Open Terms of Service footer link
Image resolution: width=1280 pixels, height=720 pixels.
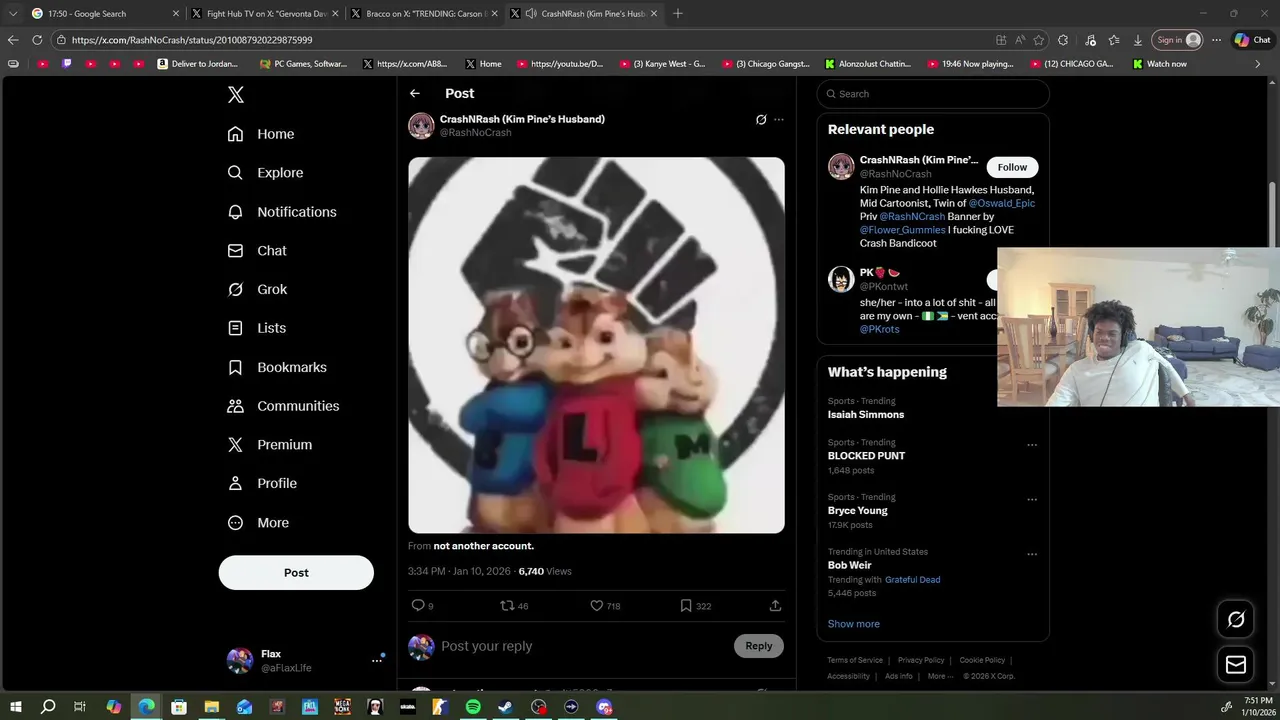tap(855, 660)
